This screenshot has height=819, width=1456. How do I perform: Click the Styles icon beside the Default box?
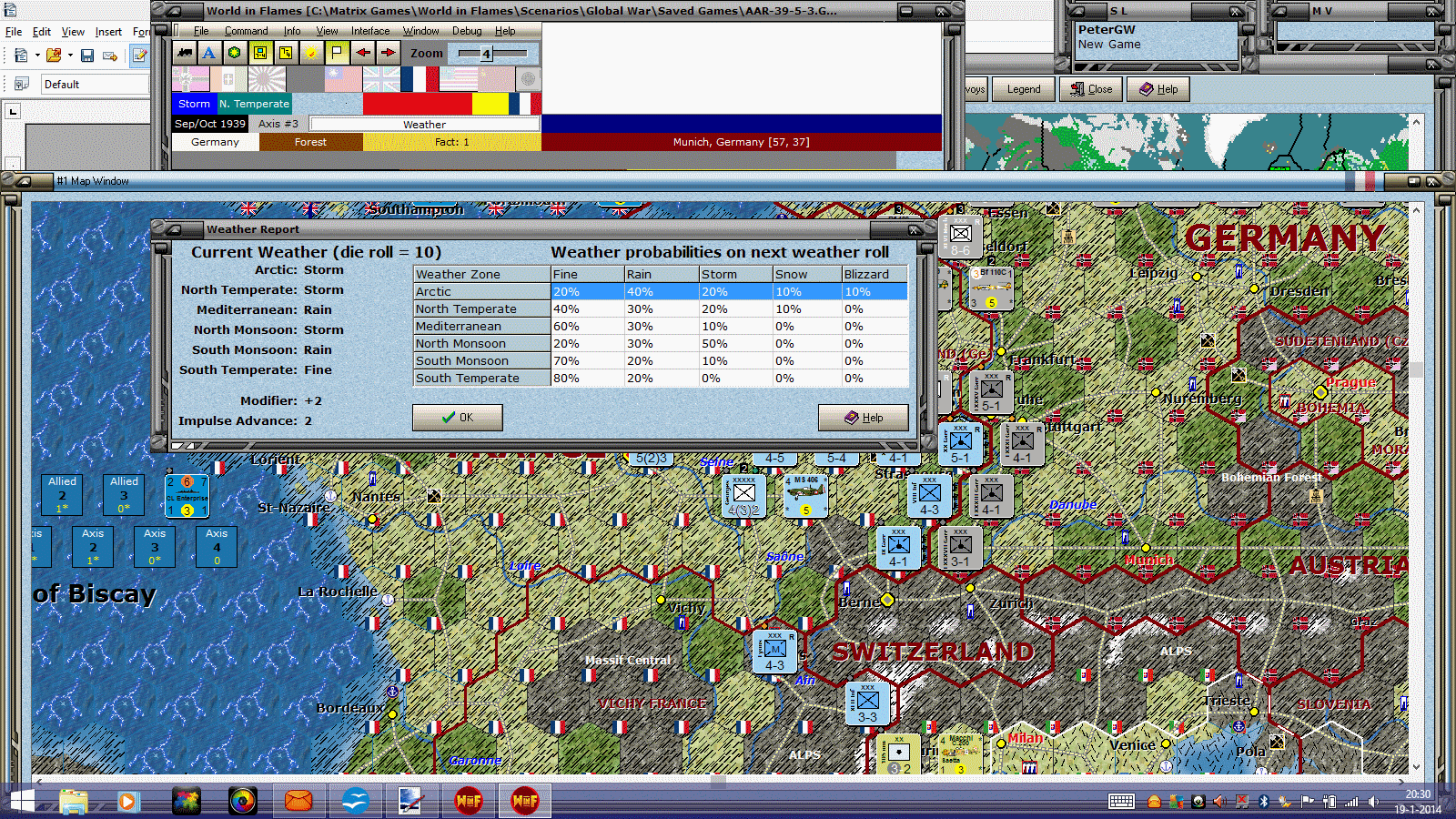(x=22, y=84)
